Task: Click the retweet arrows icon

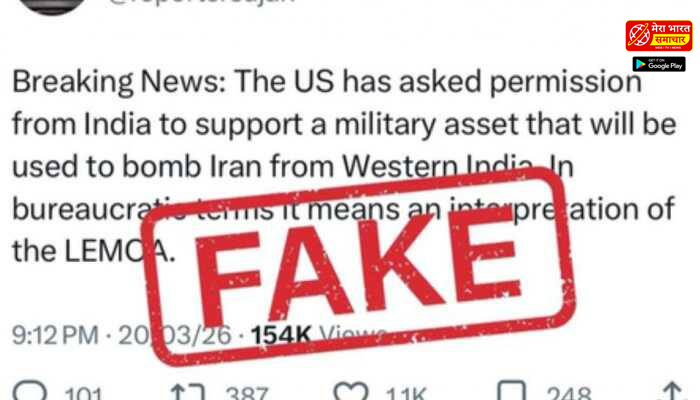Action: click(188, 392)
